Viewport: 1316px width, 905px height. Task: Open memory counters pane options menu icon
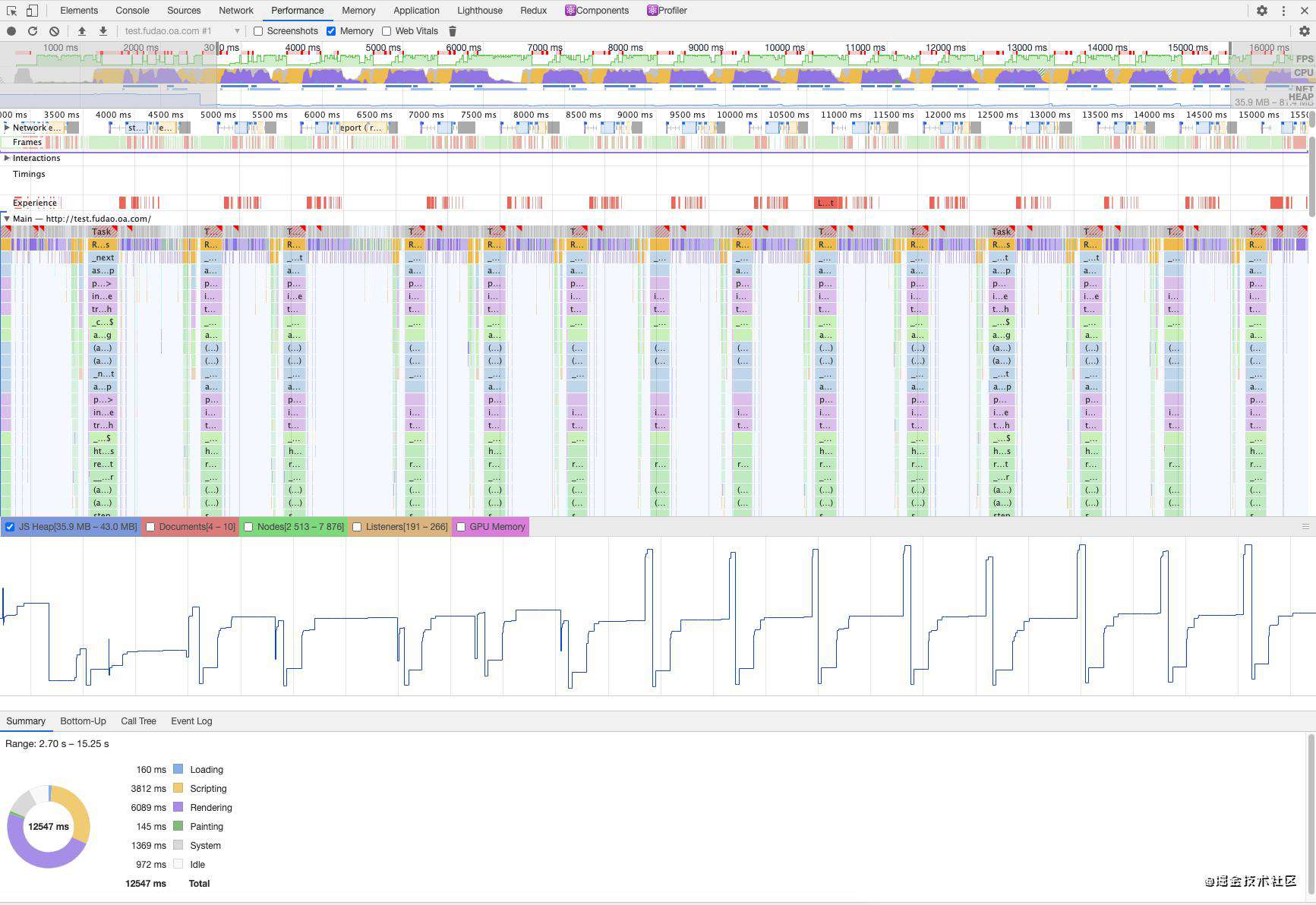(1305, 526)
